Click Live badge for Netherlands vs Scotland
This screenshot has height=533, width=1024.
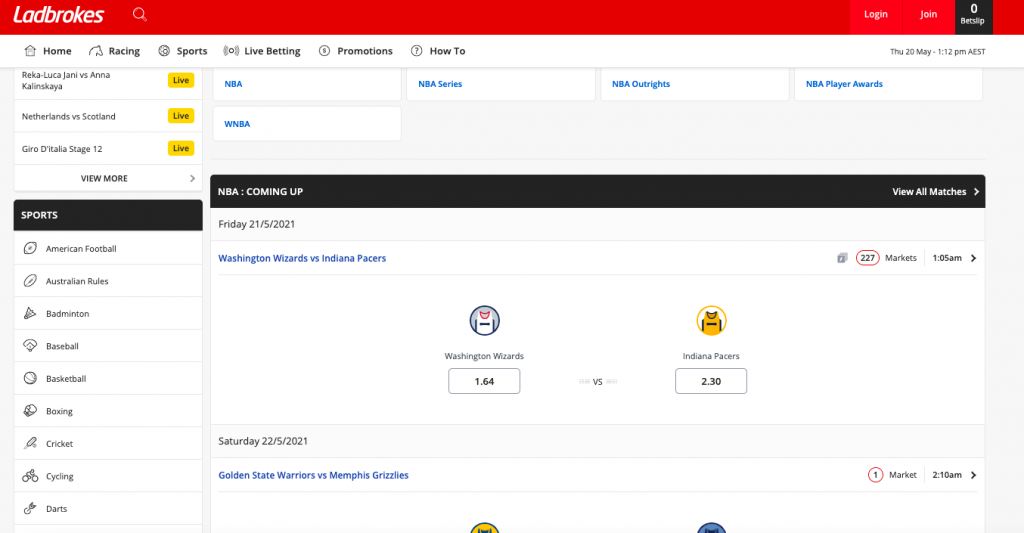181,116
